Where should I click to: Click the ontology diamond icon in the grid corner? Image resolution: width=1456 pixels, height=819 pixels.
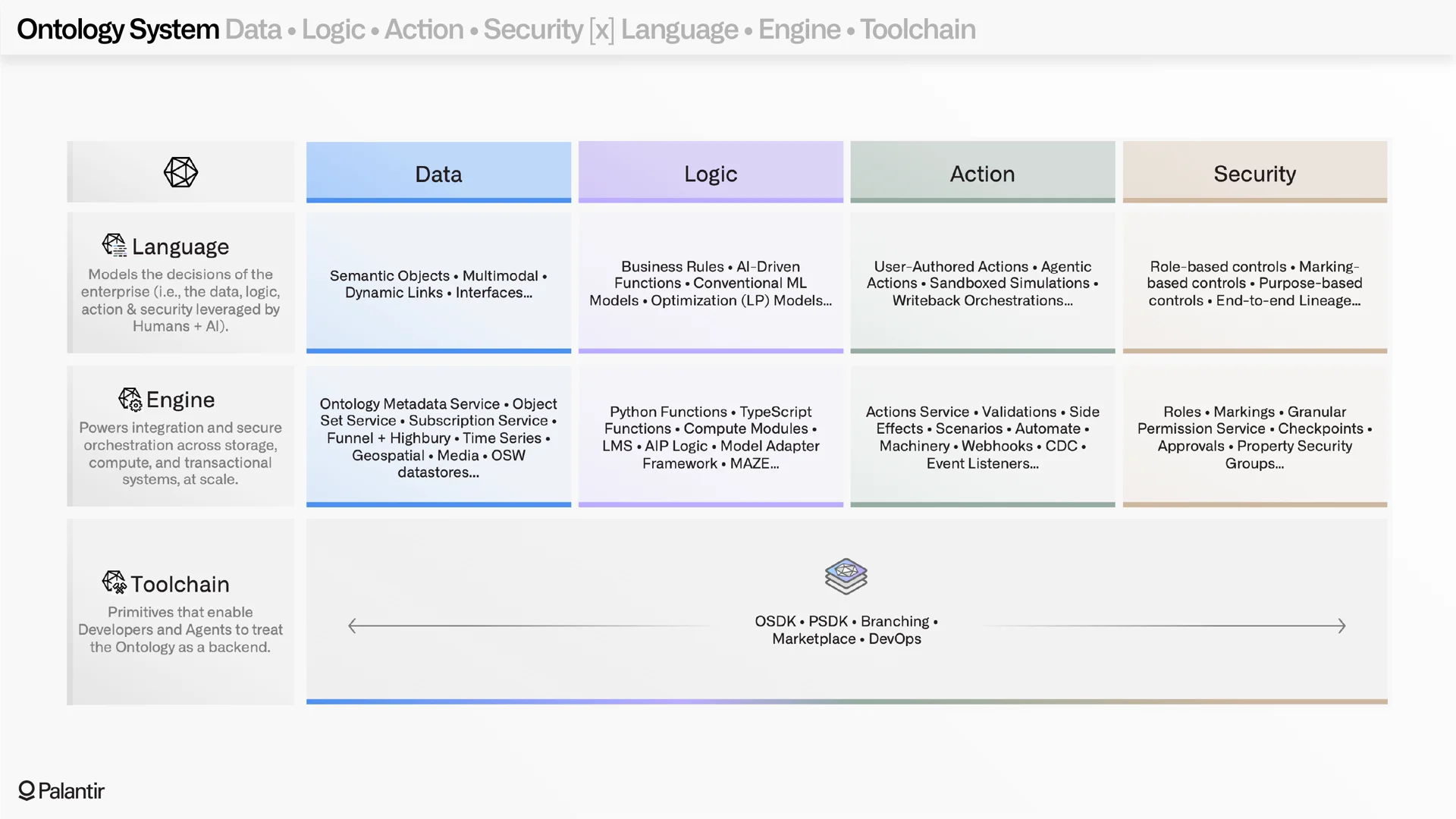pos(180,172)
